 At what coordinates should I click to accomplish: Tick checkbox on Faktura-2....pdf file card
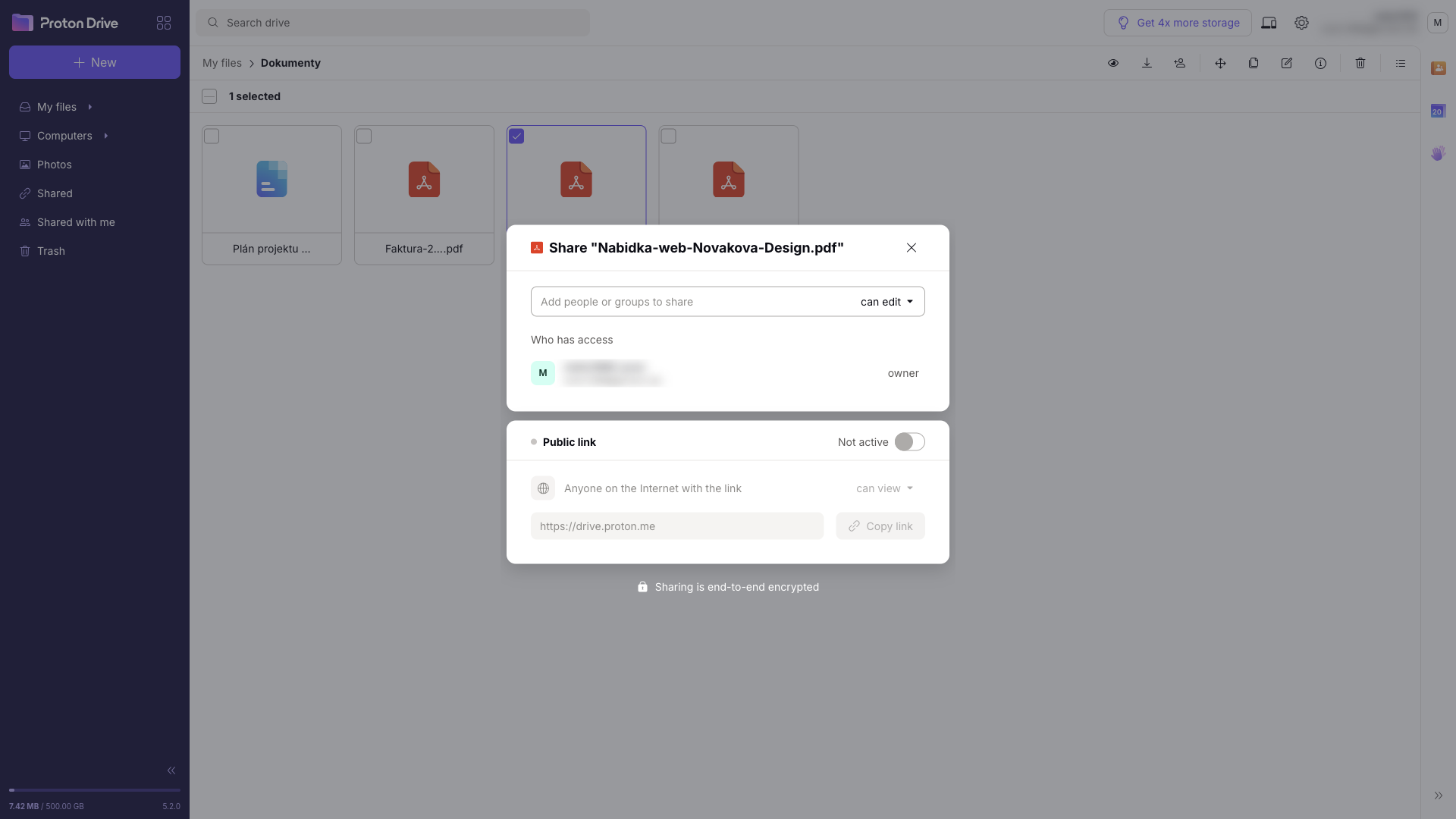tap(364, 136)
